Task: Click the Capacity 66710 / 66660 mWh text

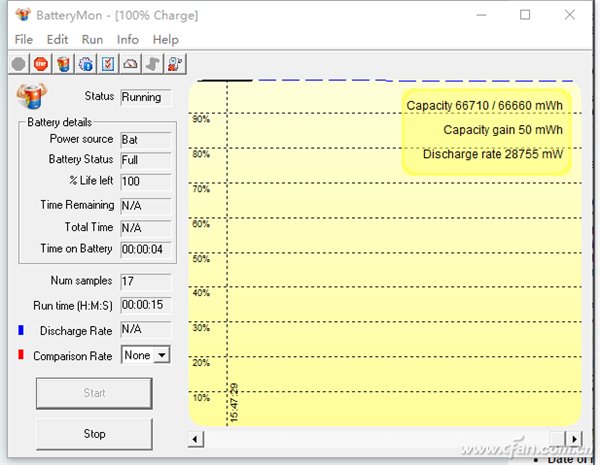Action: pyautogui.click(x=484, y=106)
